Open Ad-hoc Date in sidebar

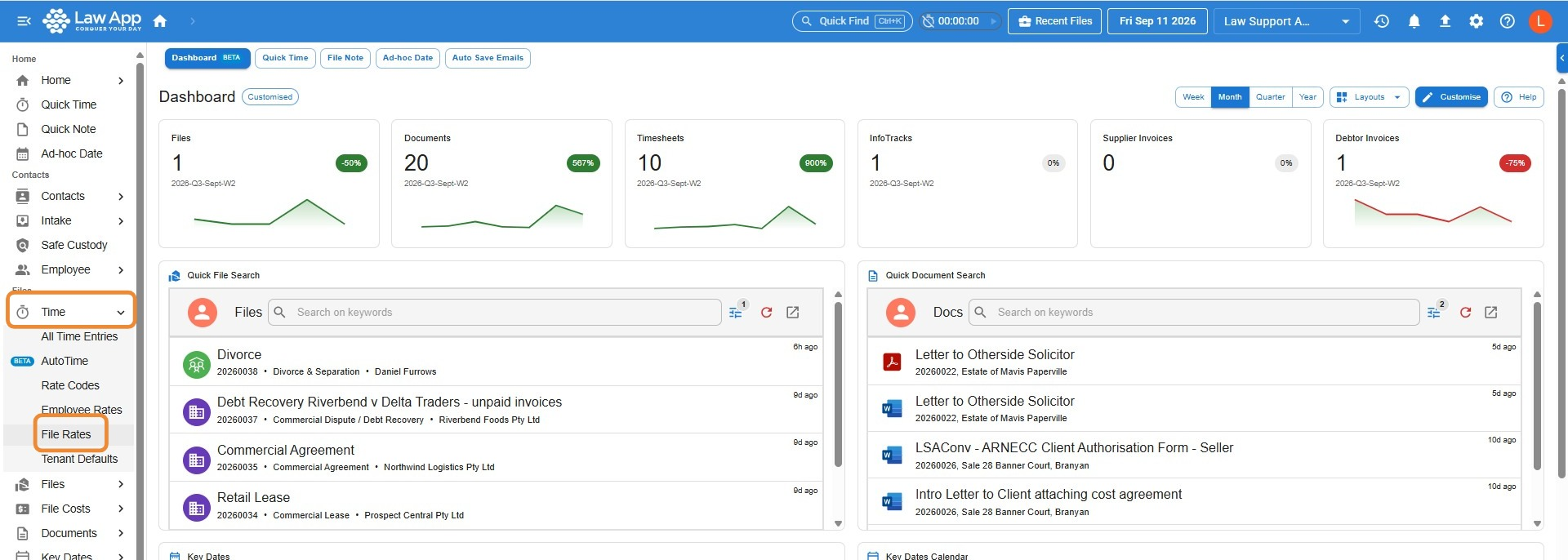pyautogui.click(x=72, y=153)
